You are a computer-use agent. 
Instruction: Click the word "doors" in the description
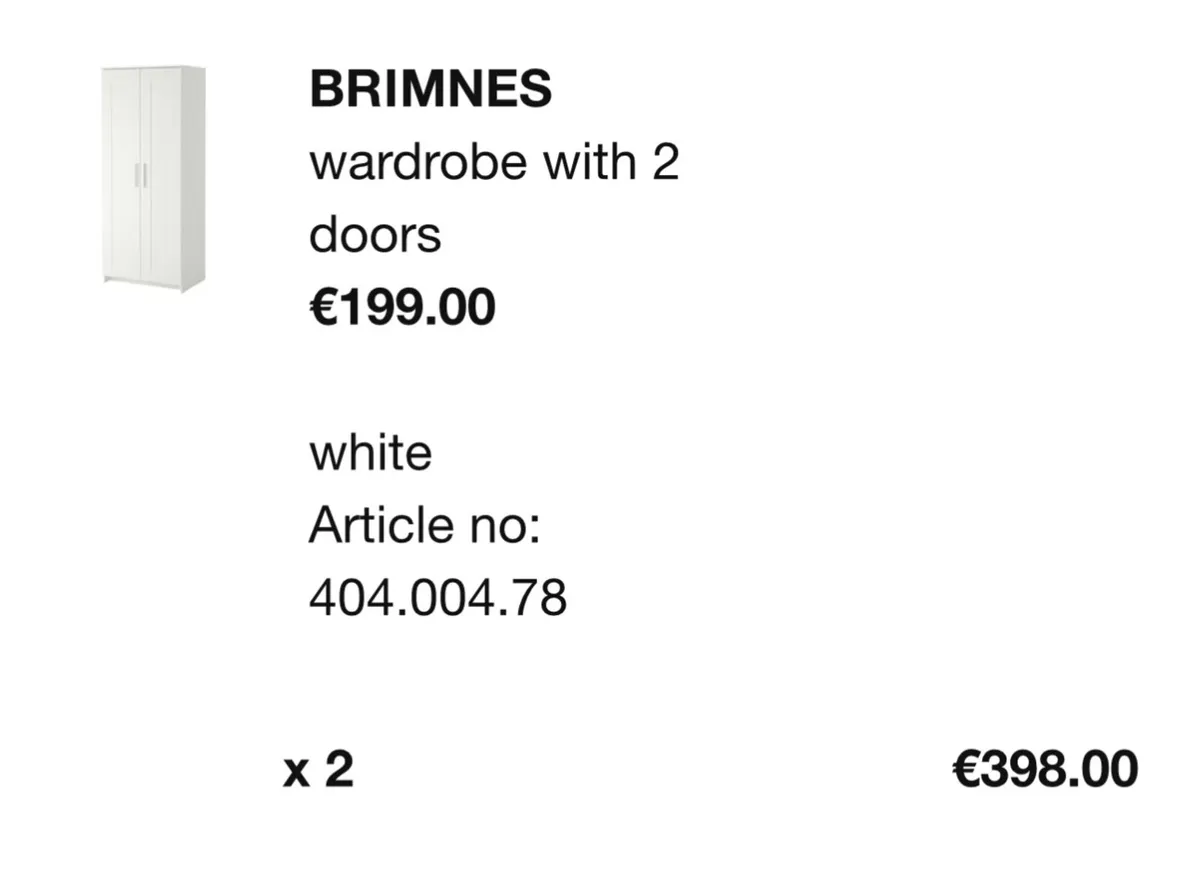(375, 236)
